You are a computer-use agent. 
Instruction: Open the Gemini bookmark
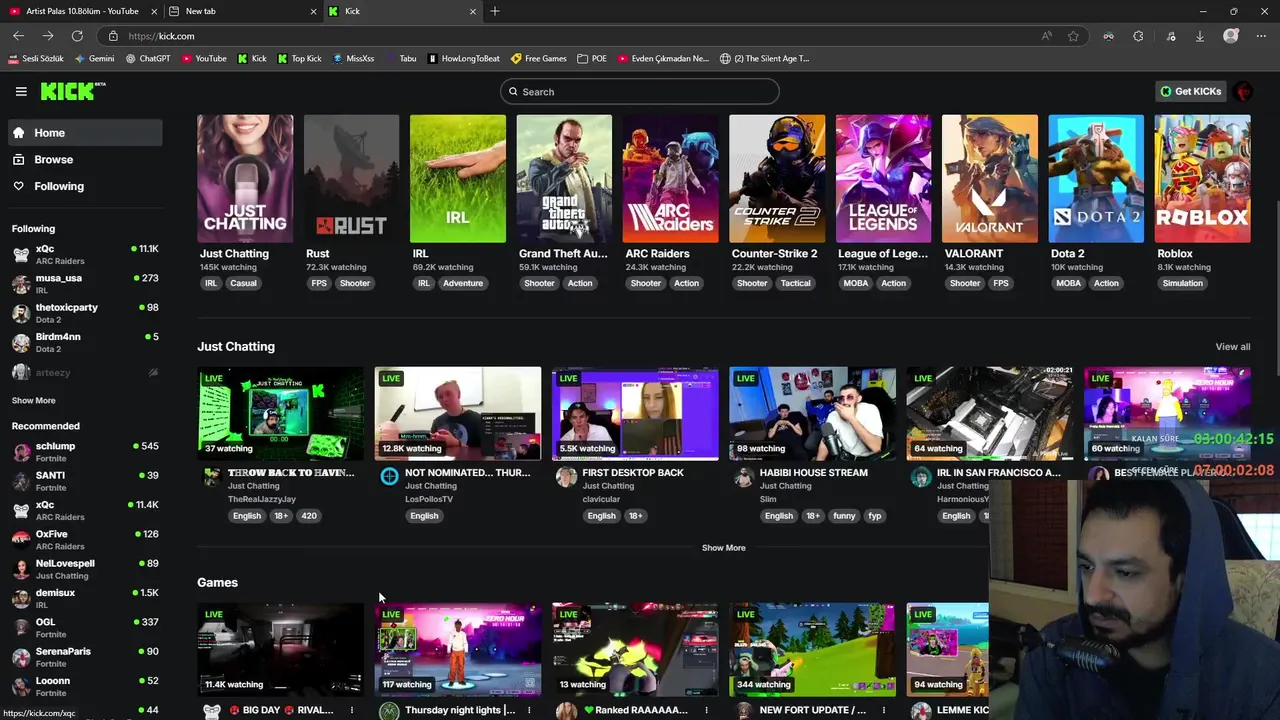pyautogui.click(x=94, y=58)
